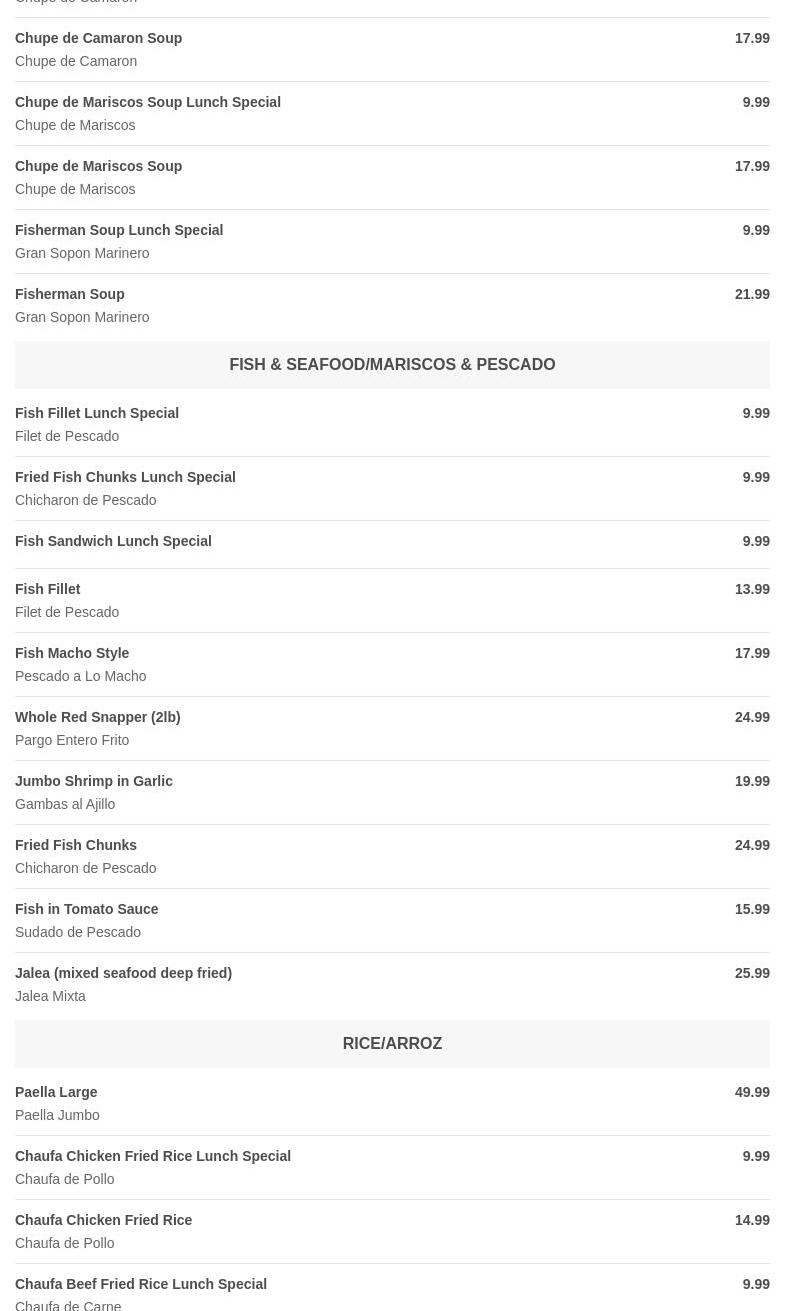This screenshot has height=1311, width=785.
Task: Select Fish Macho Style dish
Action: (72, 653)
